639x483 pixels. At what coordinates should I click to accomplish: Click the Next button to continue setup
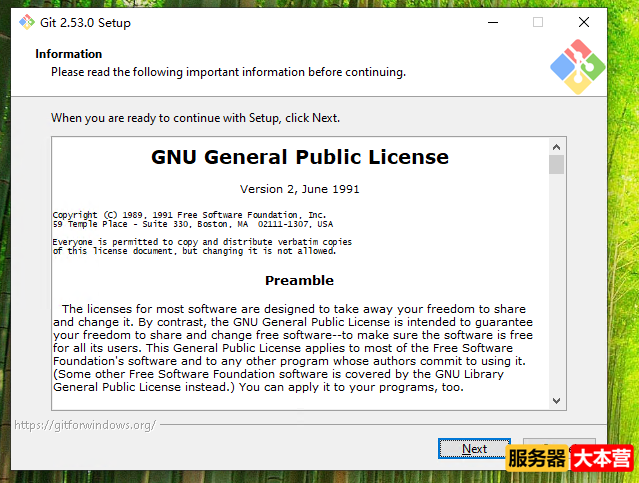[x=474, y=449]
